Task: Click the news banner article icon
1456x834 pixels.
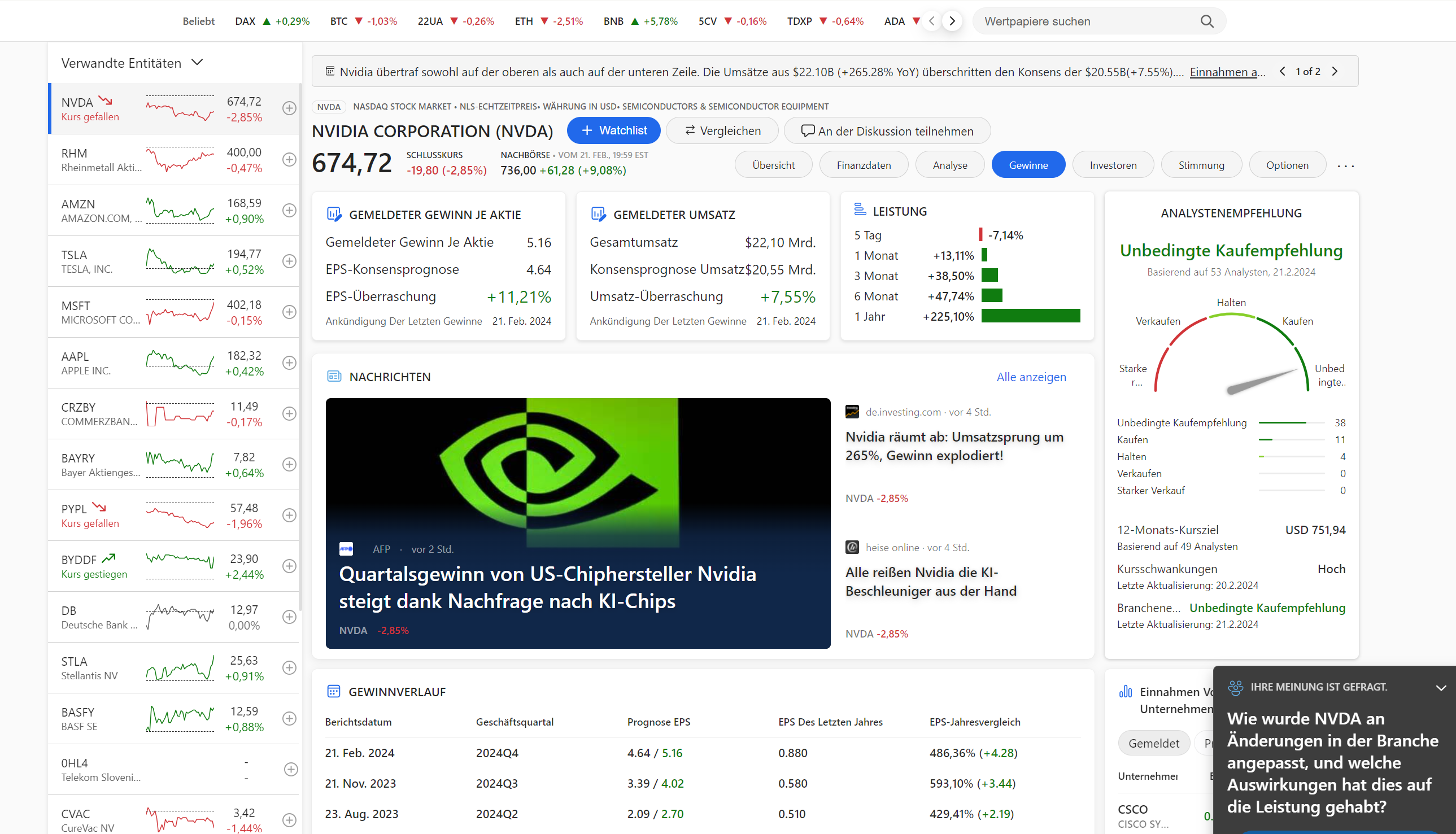Action: click(x=330, y=71)
